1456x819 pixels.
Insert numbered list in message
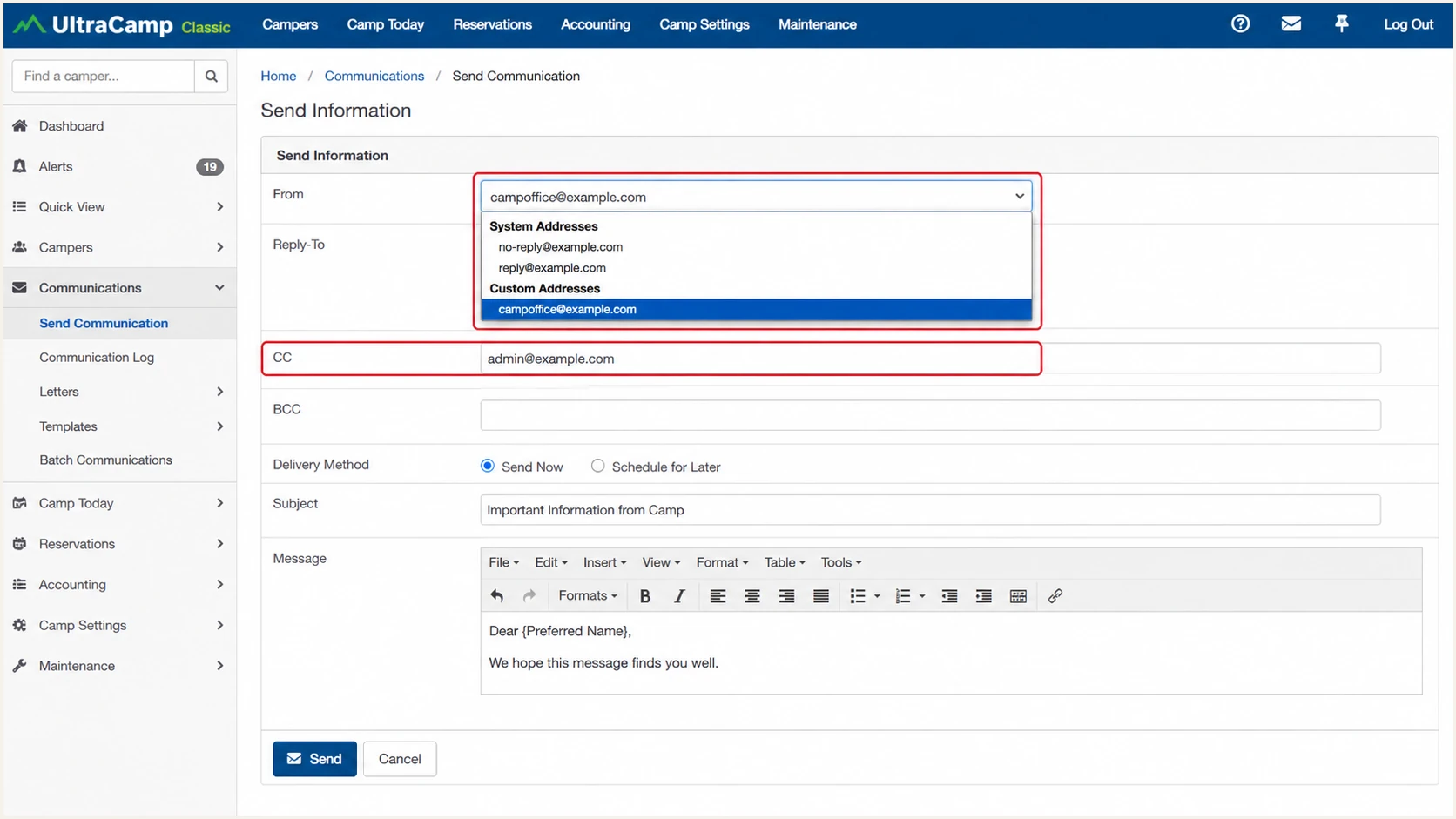(903, 596)
